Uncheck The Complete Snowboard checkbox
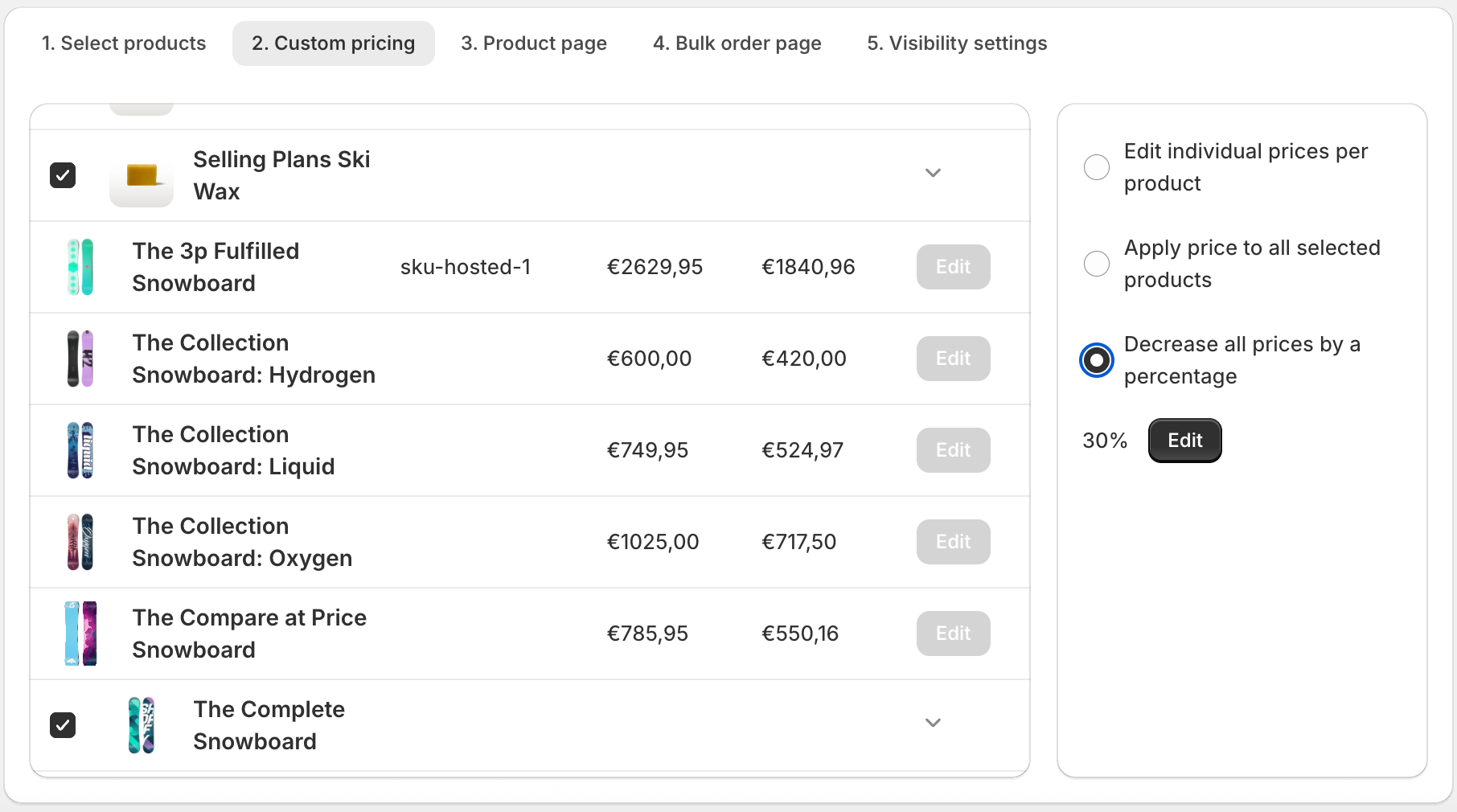1457x812 pixels. coord(63,725)
